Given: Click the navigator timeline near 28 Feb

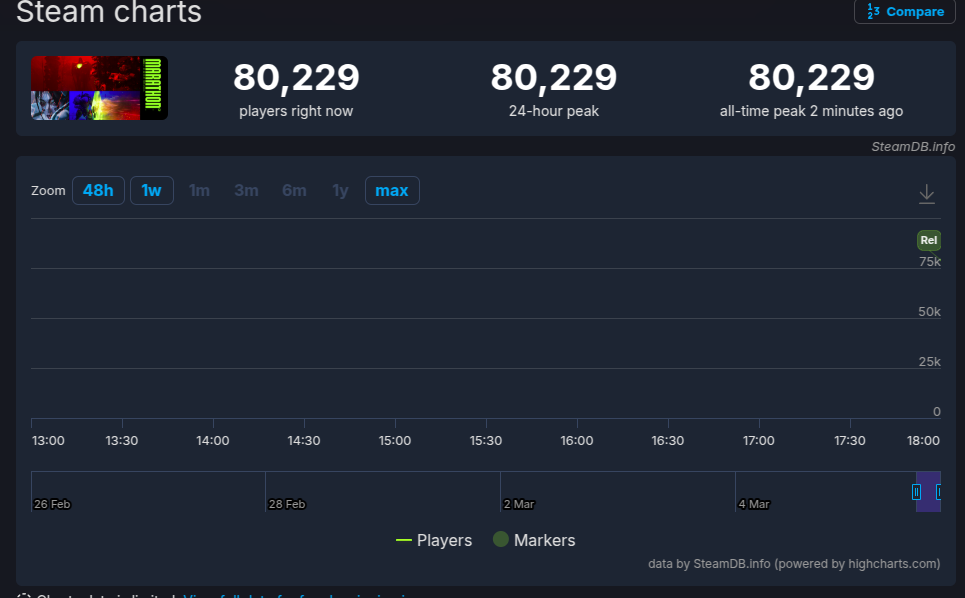Looking at the screenshot, I should click(x=286, y=490).
